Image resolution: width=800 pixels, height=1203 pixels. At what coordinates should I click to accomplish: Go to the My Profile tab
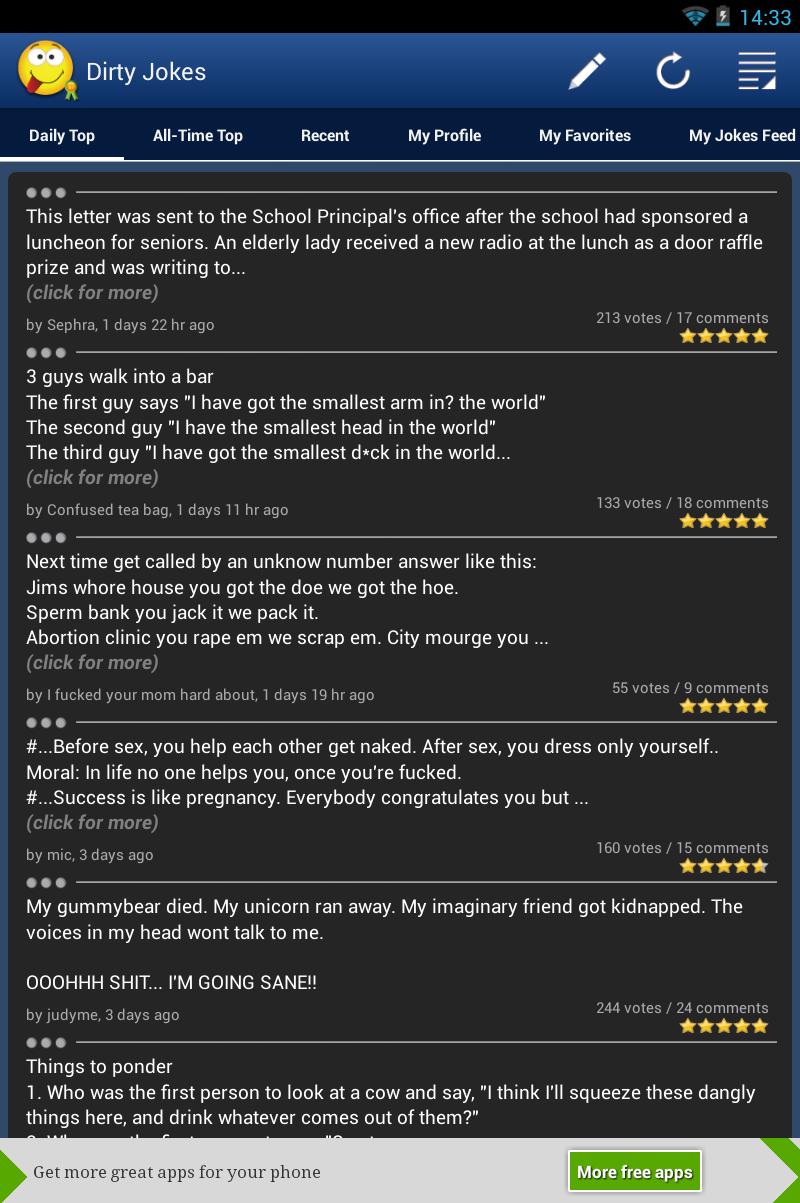coord(444,136)
